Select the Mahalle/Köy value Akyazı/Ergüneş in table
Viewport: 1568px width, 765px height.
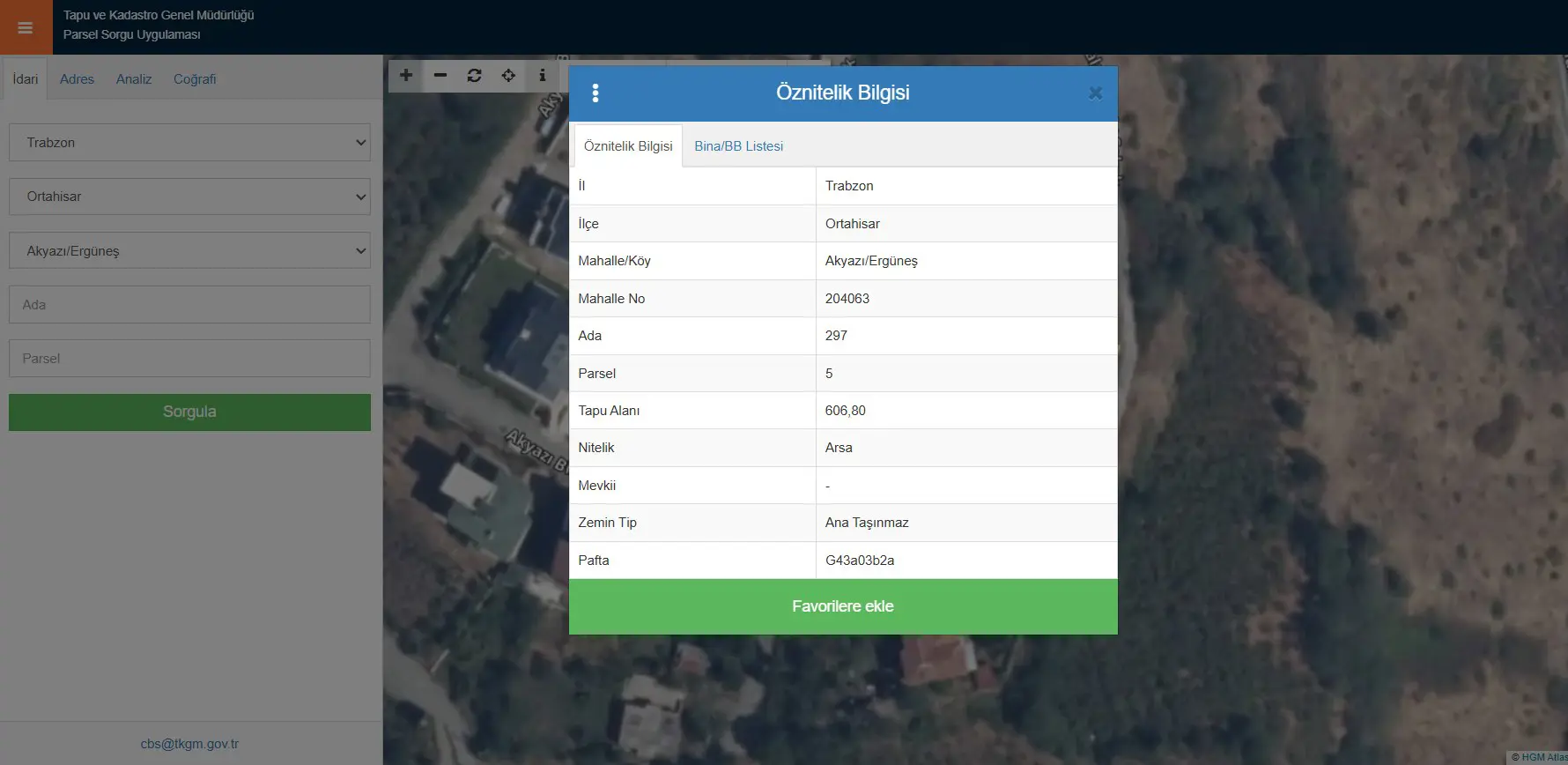click(x=871, y=261)
